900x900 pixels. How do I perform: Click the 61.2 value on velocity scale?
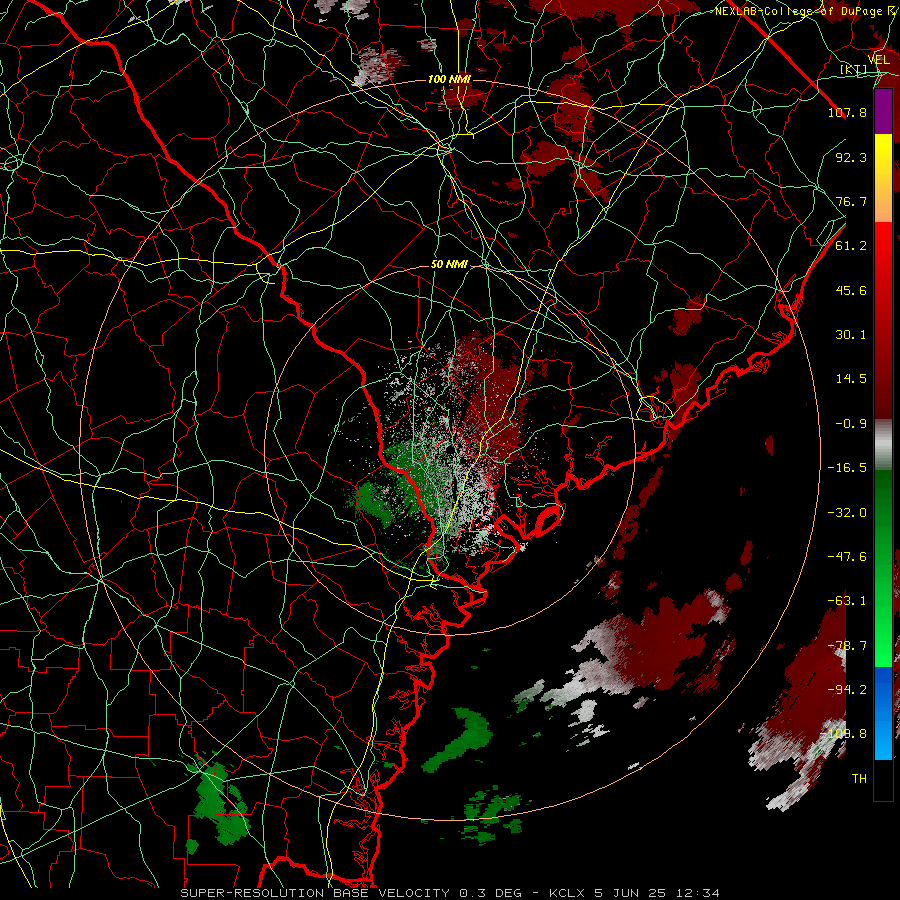pos(851,246)
